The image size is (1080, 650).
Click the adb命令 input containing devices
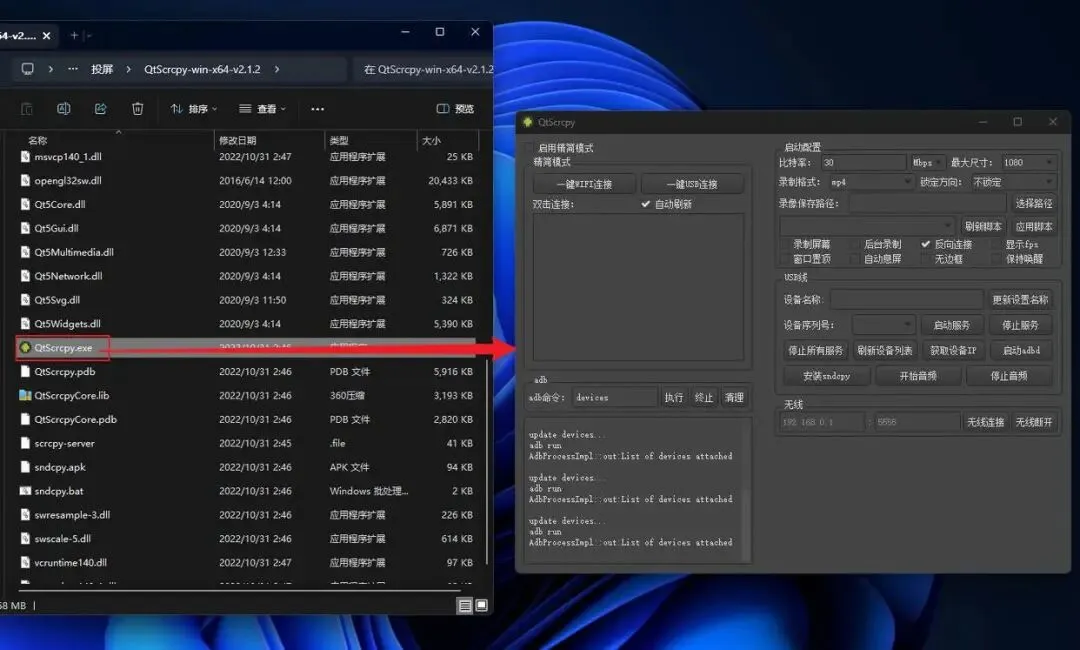[x=614, y=397]
